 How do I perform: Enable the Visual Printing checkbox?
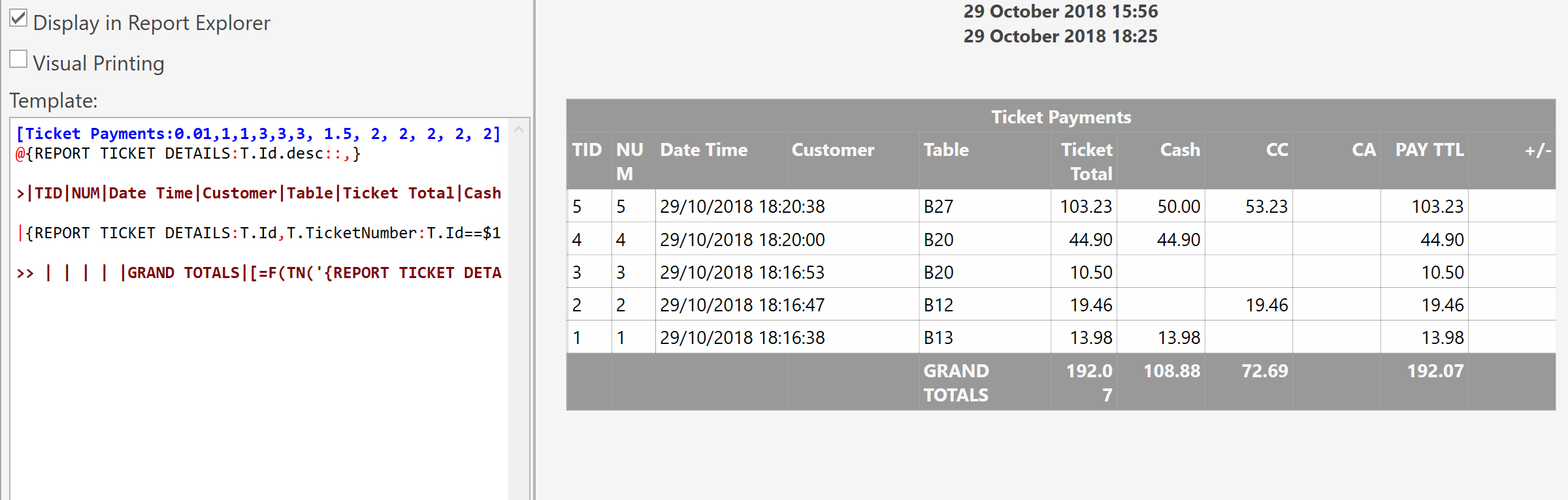coord(18,59)
